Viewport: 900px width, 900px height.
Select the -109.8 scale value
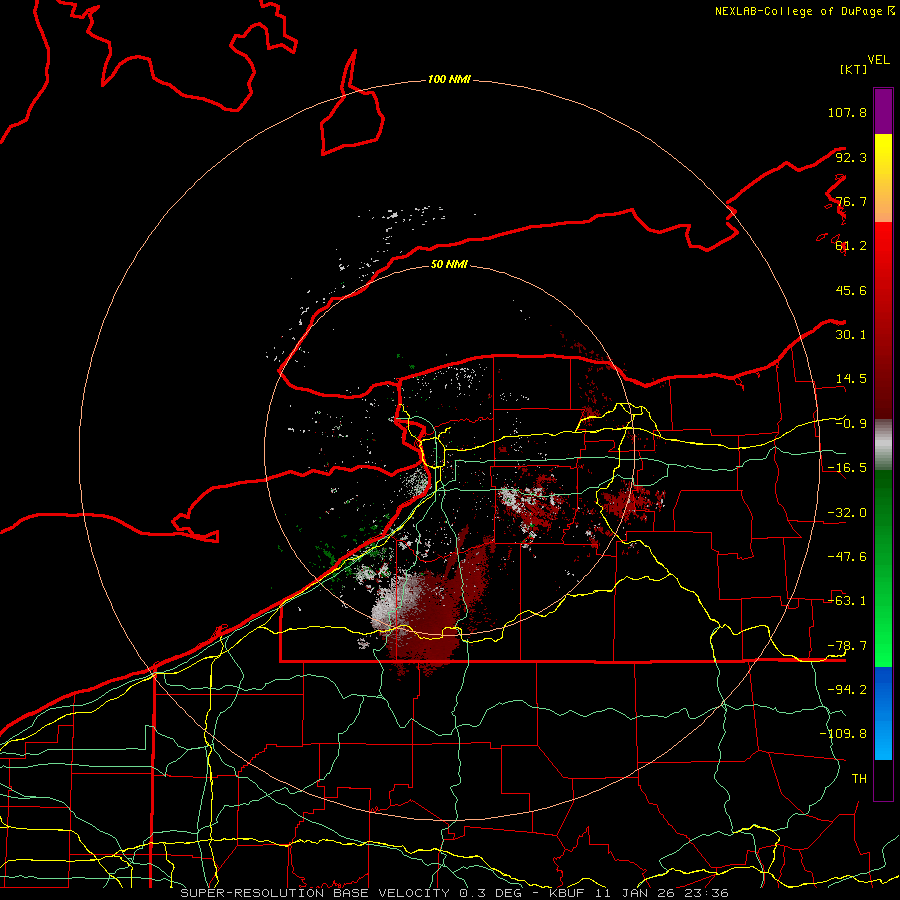[843, 734]
